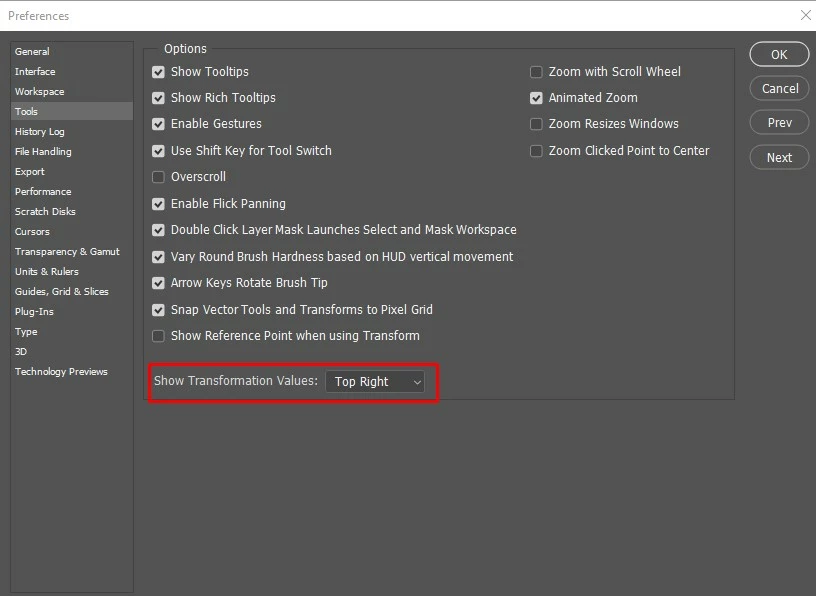Open the Show Transformation Values dropdown

pos(375,382)
